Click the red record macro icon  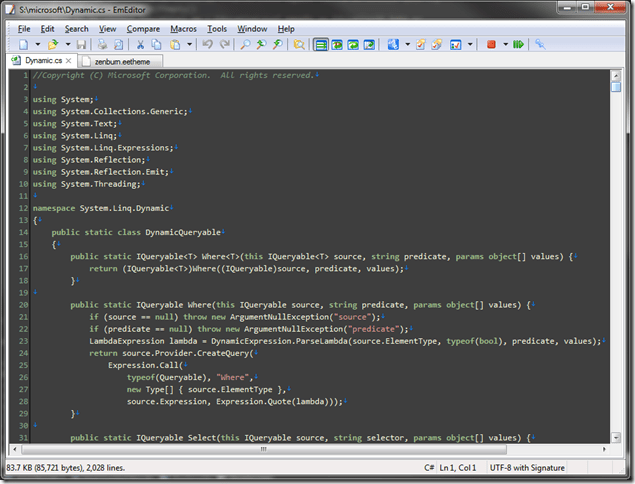[x=491, y=45]
